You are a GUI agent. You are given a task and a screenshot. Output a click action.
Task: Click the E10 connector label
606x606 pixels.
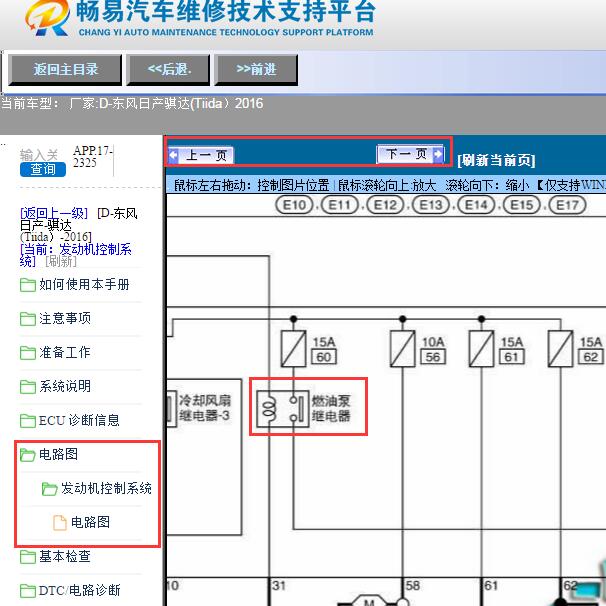pyautogui.click(x=294, y=205)
